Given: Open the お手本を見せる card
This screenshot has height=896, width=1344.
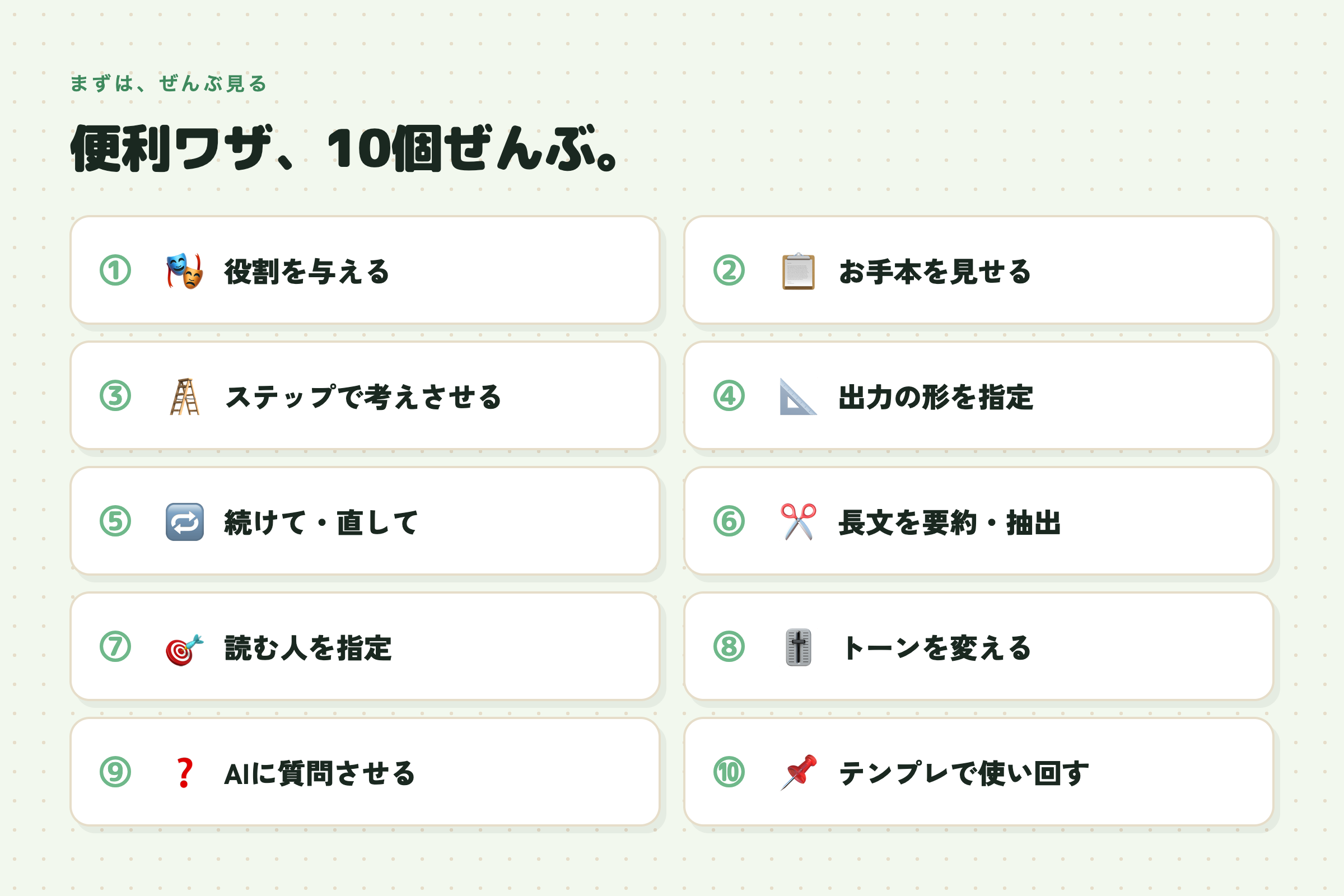Looking at the screenshot, I should [x=978, y=270].
